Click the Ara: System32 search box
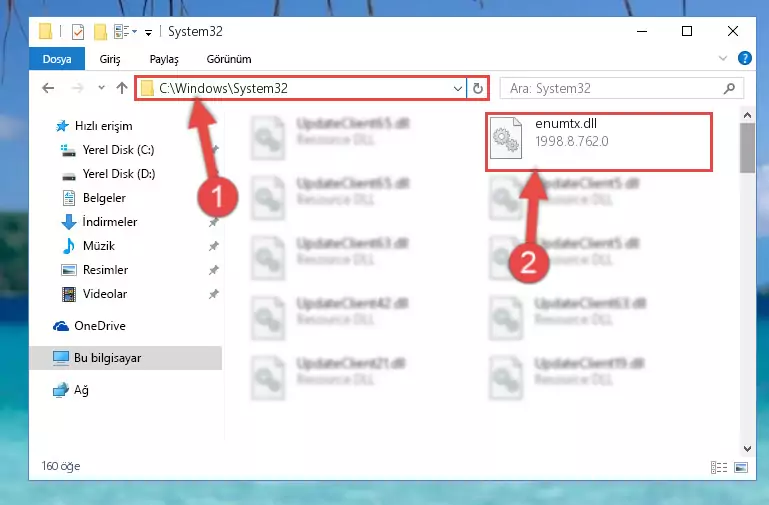769x505 pixels. (x=621, y=88)
